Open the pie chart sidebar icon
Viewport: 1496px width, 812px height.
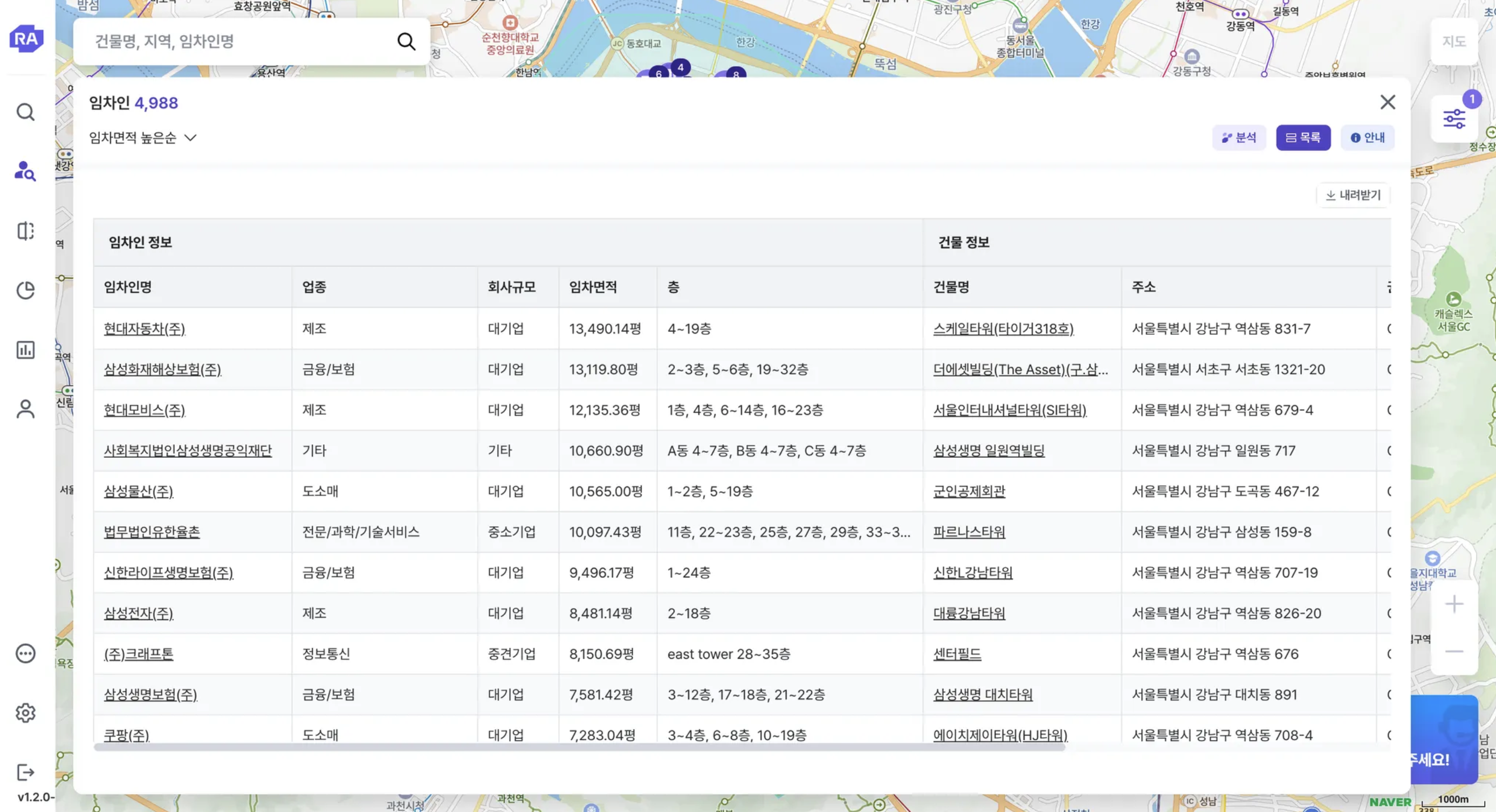25,290
